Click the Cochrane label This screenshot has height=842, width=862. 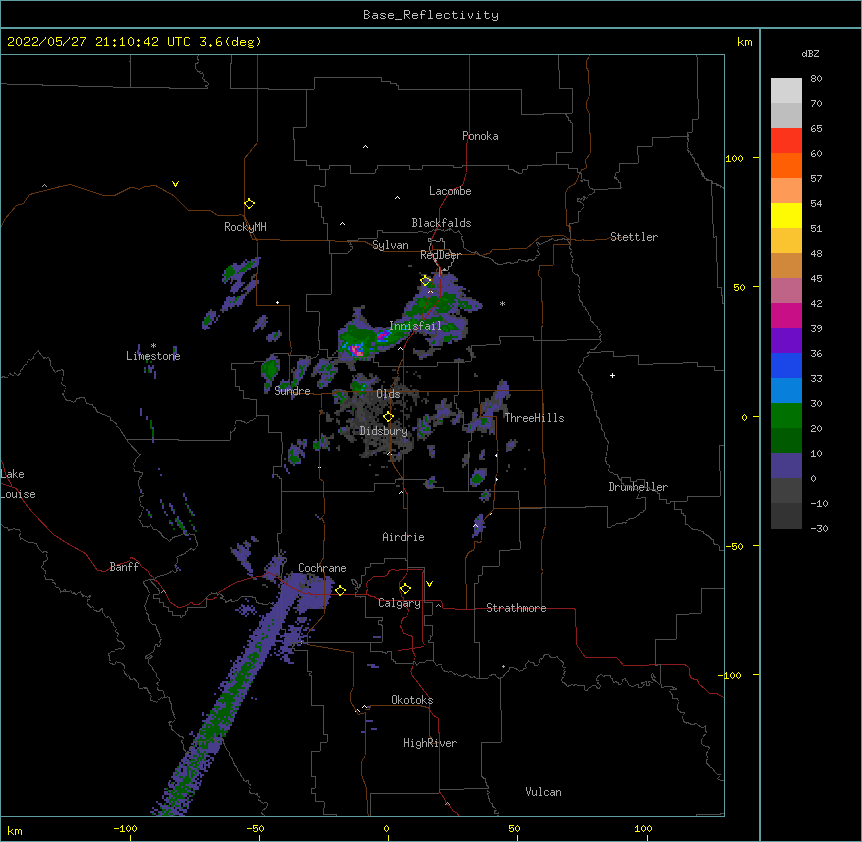(x=322, y=568)
